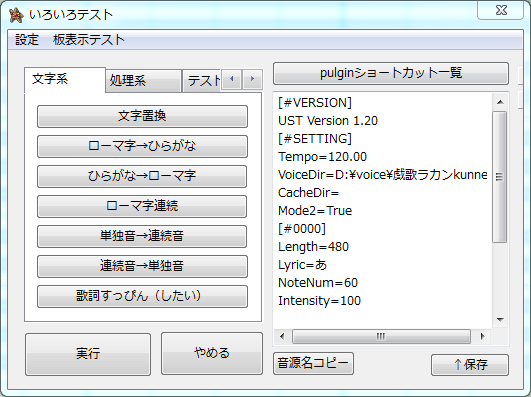Click the CacheDir= line
Image resolution: width=531 pixels, height=397 pixels.
[309, 193]
